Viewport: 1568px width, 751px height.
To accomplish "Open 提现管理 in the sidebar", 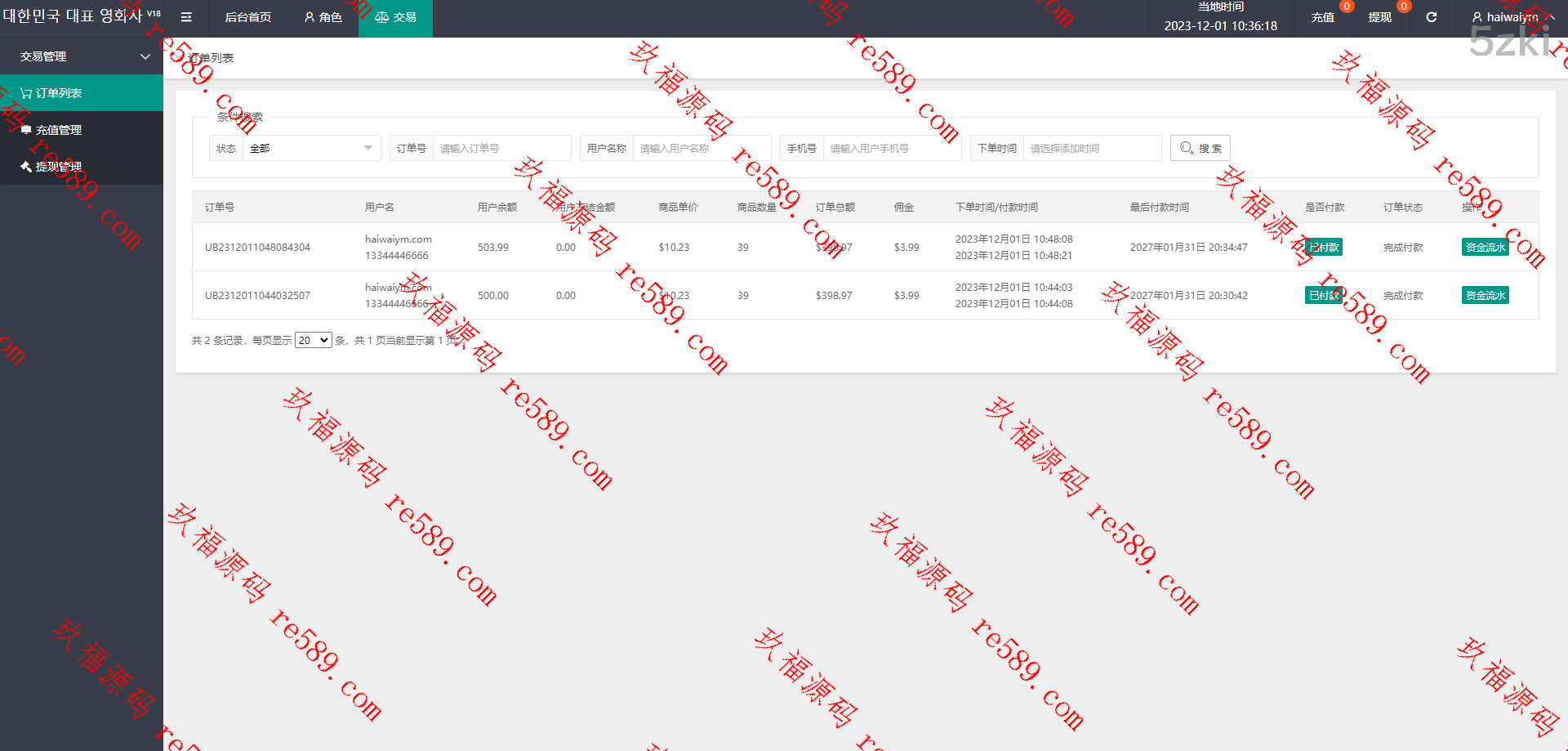I will pyautogui.click(x=59, y=167).
